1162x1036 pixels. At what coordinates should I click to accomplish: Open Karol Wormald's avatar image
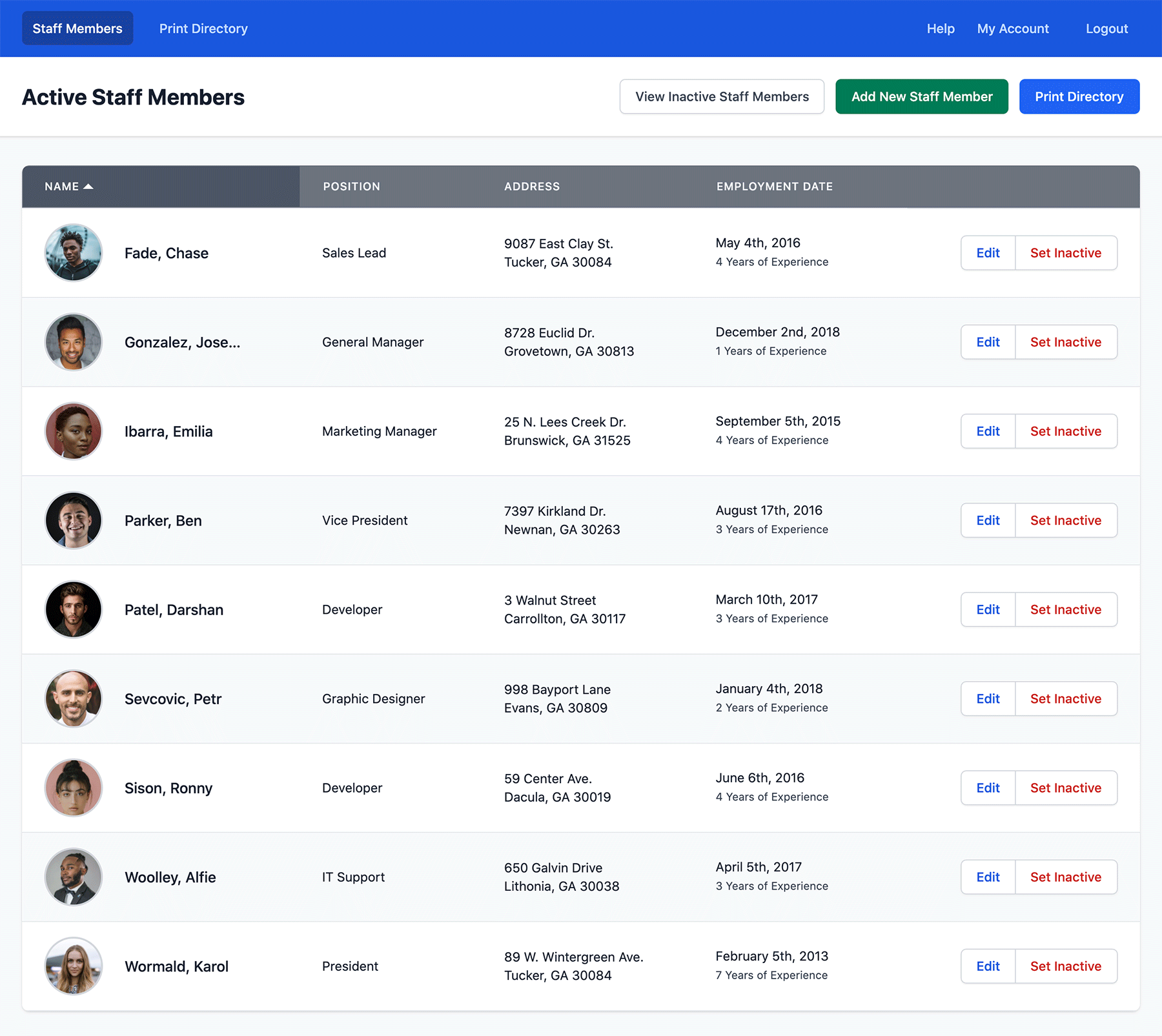click(x=73, y=966)
